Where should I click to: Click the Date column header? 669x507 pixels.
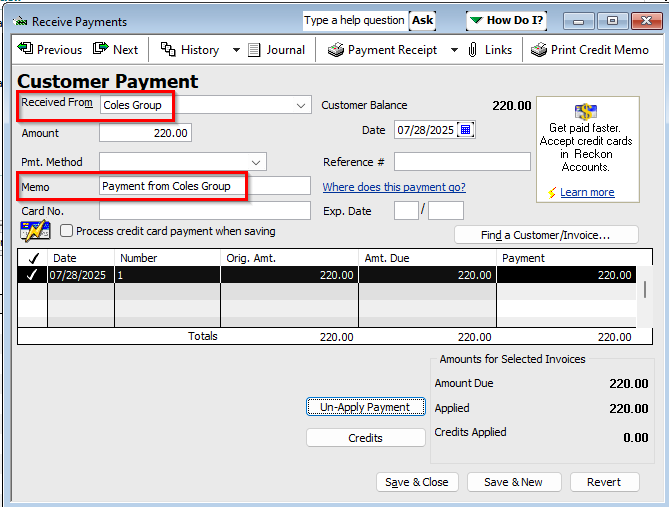tap(81, 258)
